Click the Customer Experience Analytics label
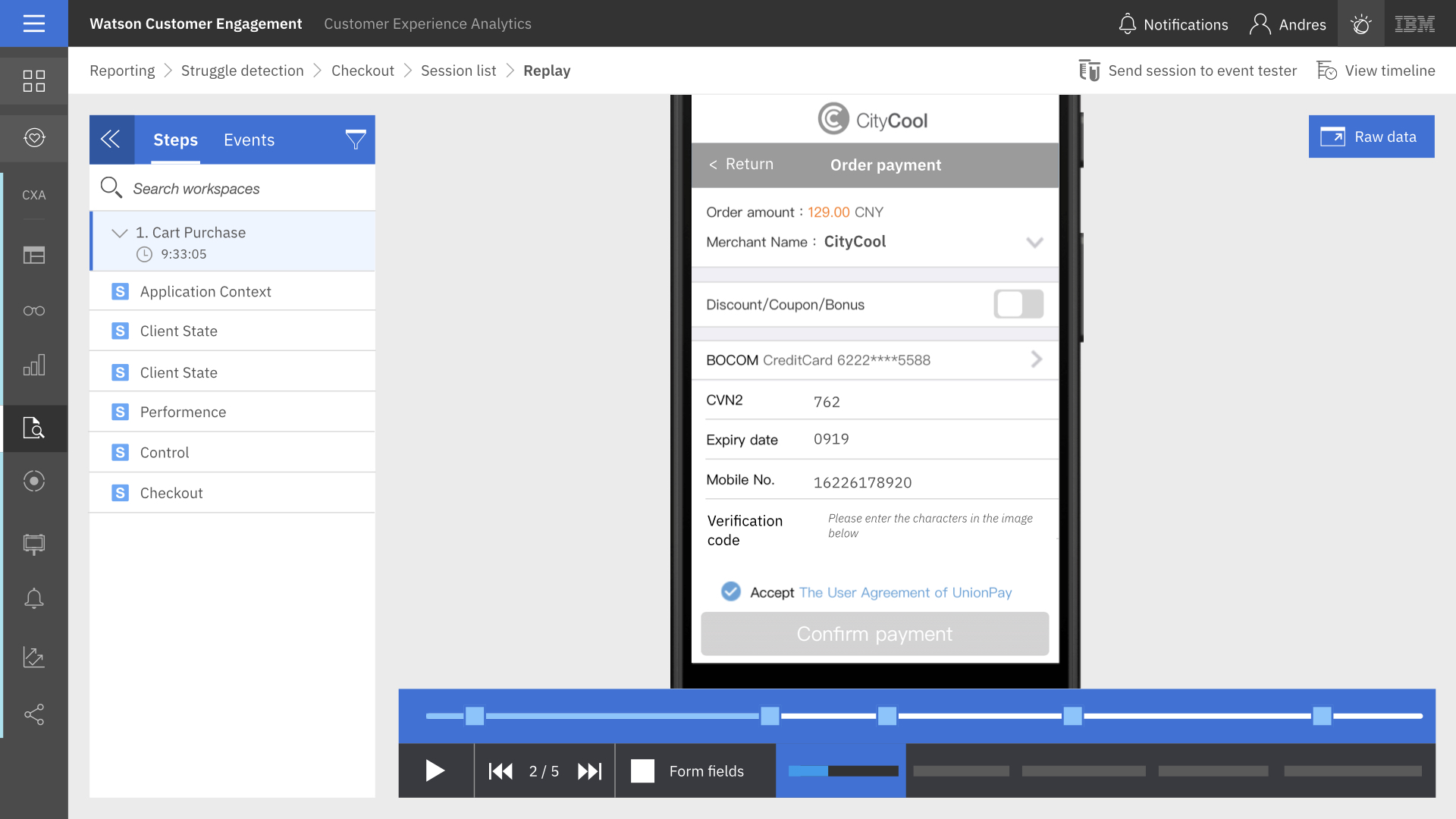The width and height of the screenshot is (1456, 819). click(428, 24)
